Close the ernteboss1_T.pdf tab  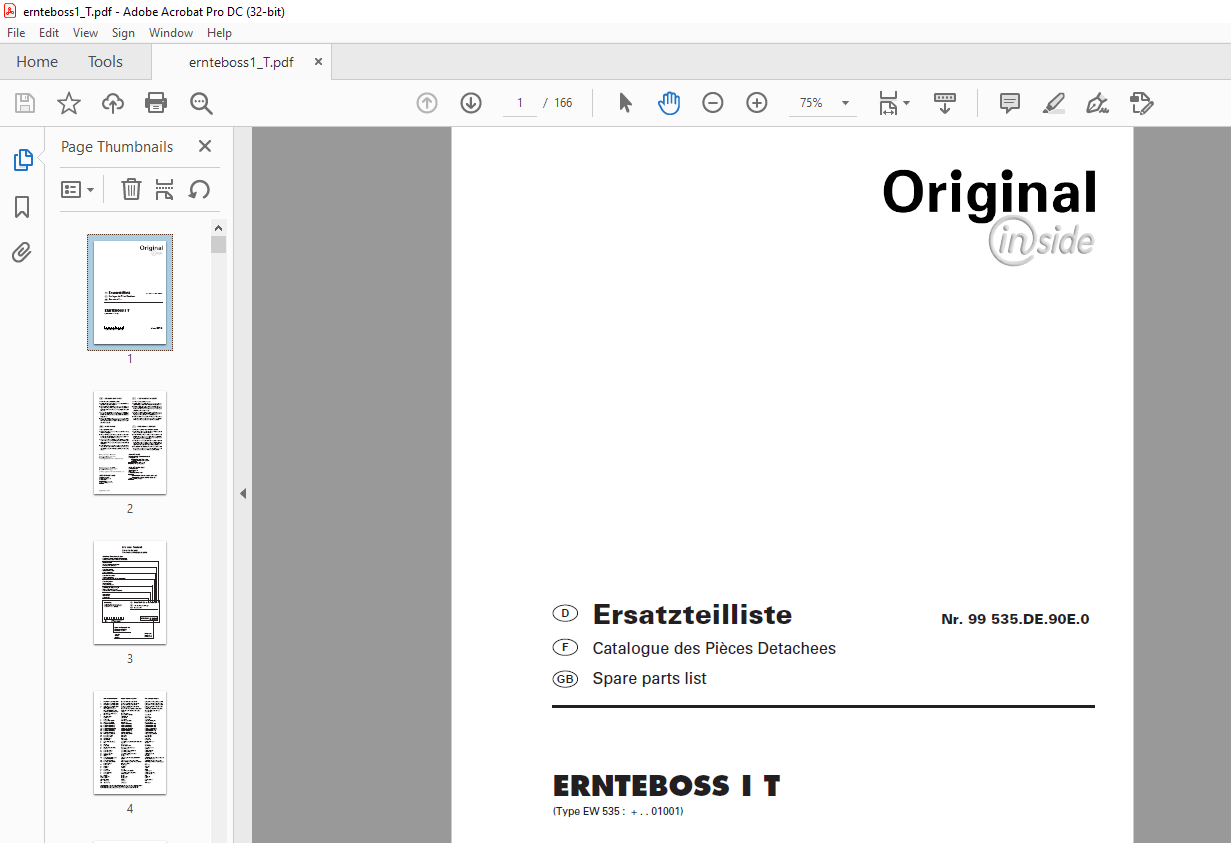(x=319, y=61)
